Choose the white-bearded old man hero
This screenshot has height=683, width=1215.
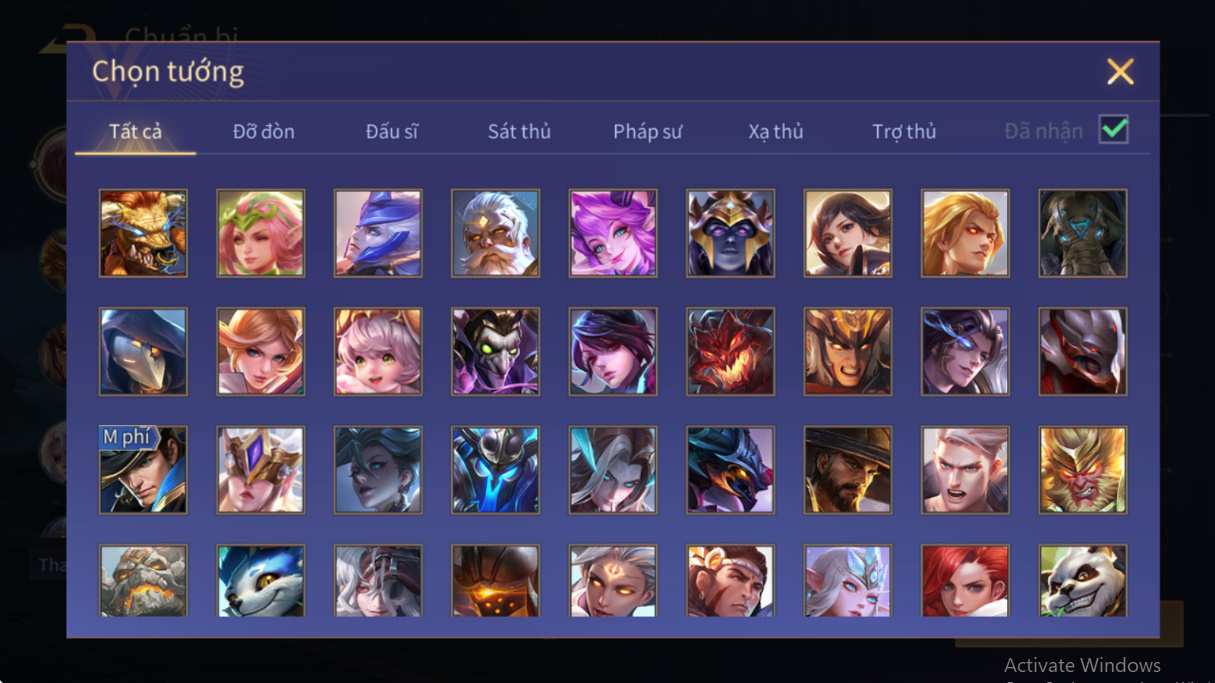point(495,233)
